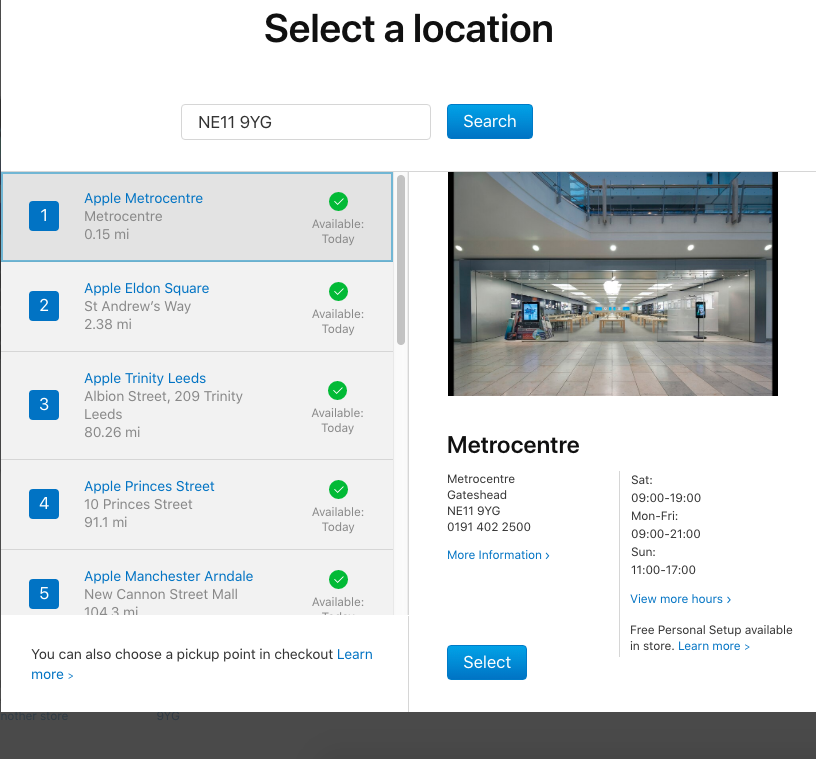Open Learn more about pickup points

point(202,664)
